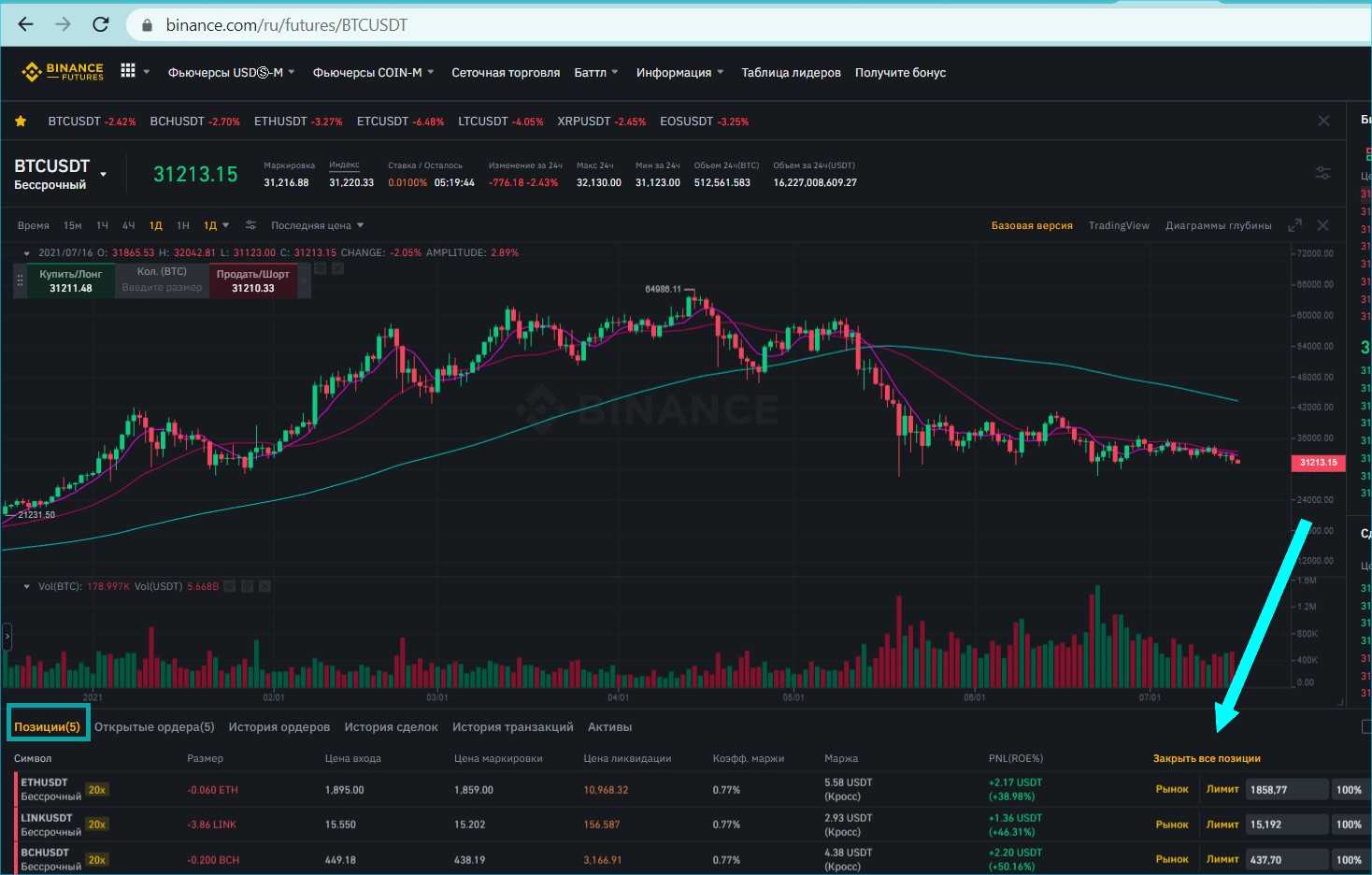The image size is (1372, 875).
Task: Reload the page in browser
Action: (x=101, y=24)
